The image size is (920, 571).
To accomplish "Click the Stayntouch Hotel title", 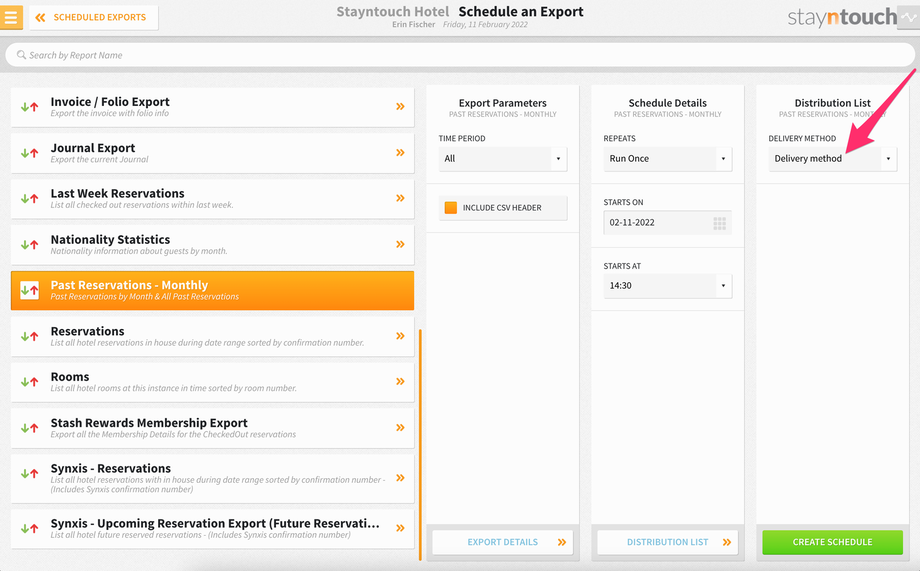I will [393, 12].
